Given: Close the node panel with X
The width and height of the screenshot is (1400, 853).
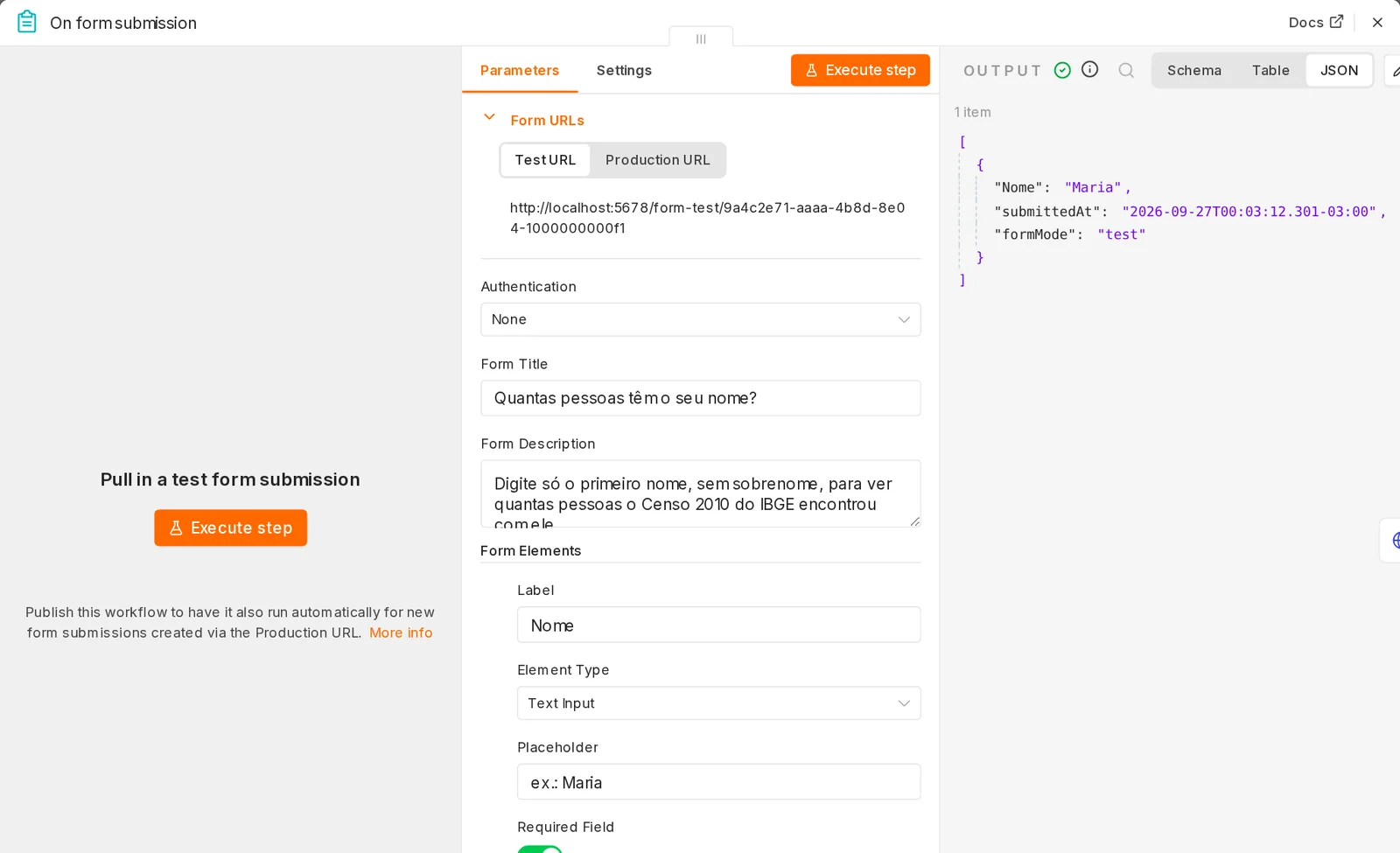Looking at the screenshot, I should [x=1377, y=23].
